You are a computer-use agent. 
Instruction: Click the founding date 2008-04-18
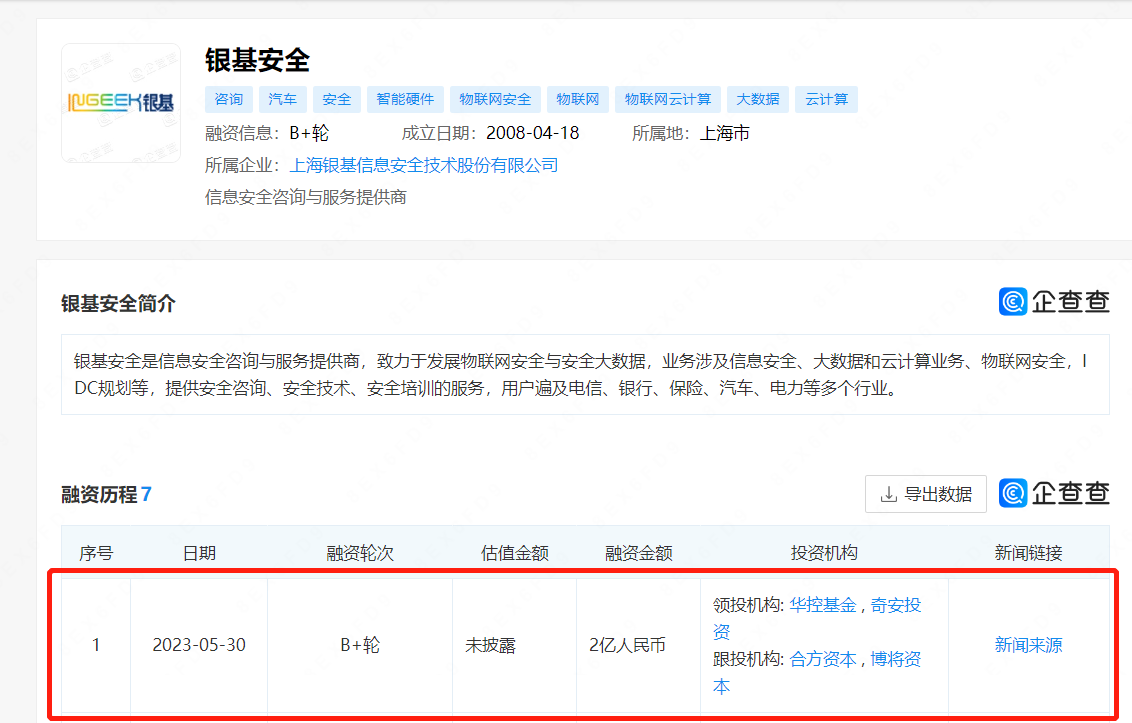pos(533,133)
